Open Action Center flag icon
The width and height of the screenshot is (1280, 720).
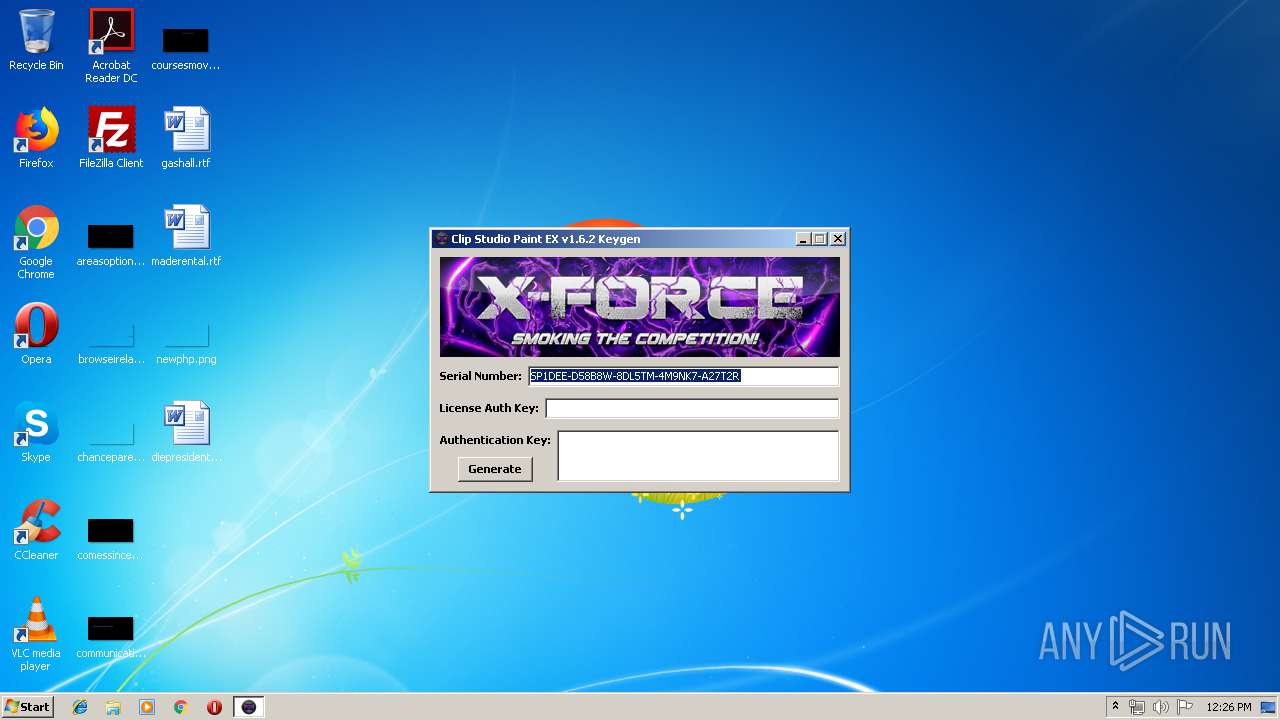[x=1184, y=707]
